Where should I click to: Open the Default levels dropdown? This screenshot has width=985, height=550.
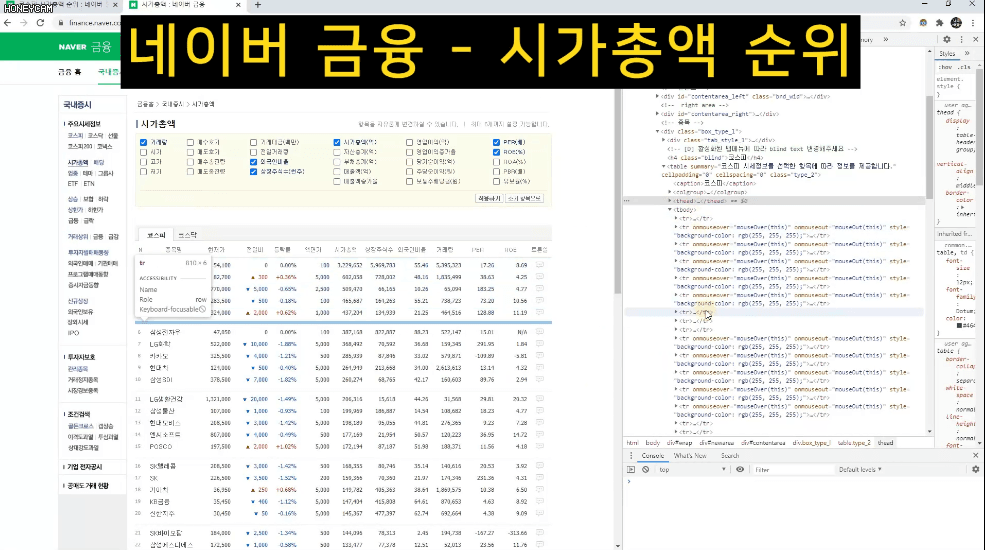[860, 470]
